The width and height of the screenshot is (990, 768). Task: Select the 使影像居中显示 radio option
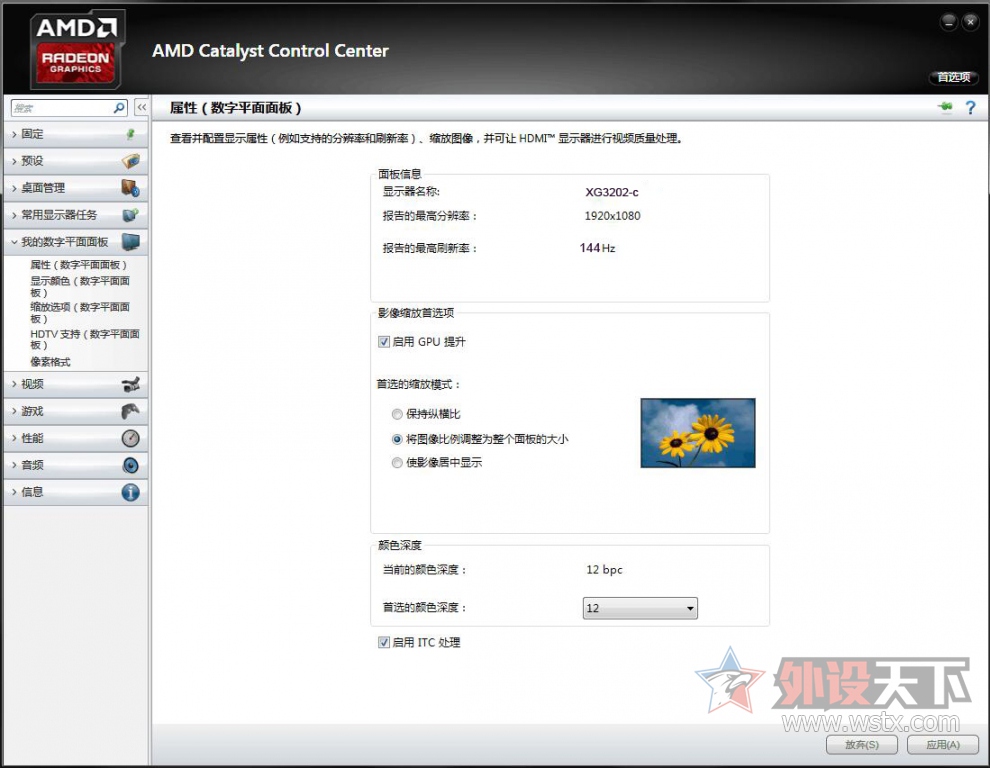coord(397,462)
